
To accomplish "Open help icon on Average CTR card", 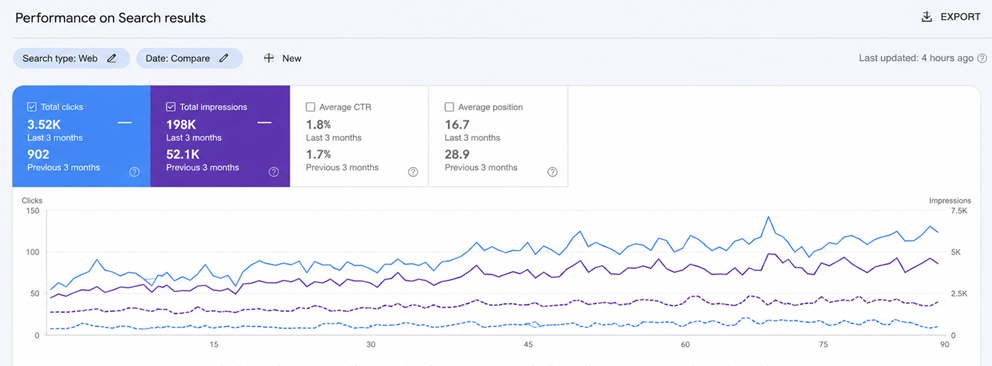I will (413, 172).
